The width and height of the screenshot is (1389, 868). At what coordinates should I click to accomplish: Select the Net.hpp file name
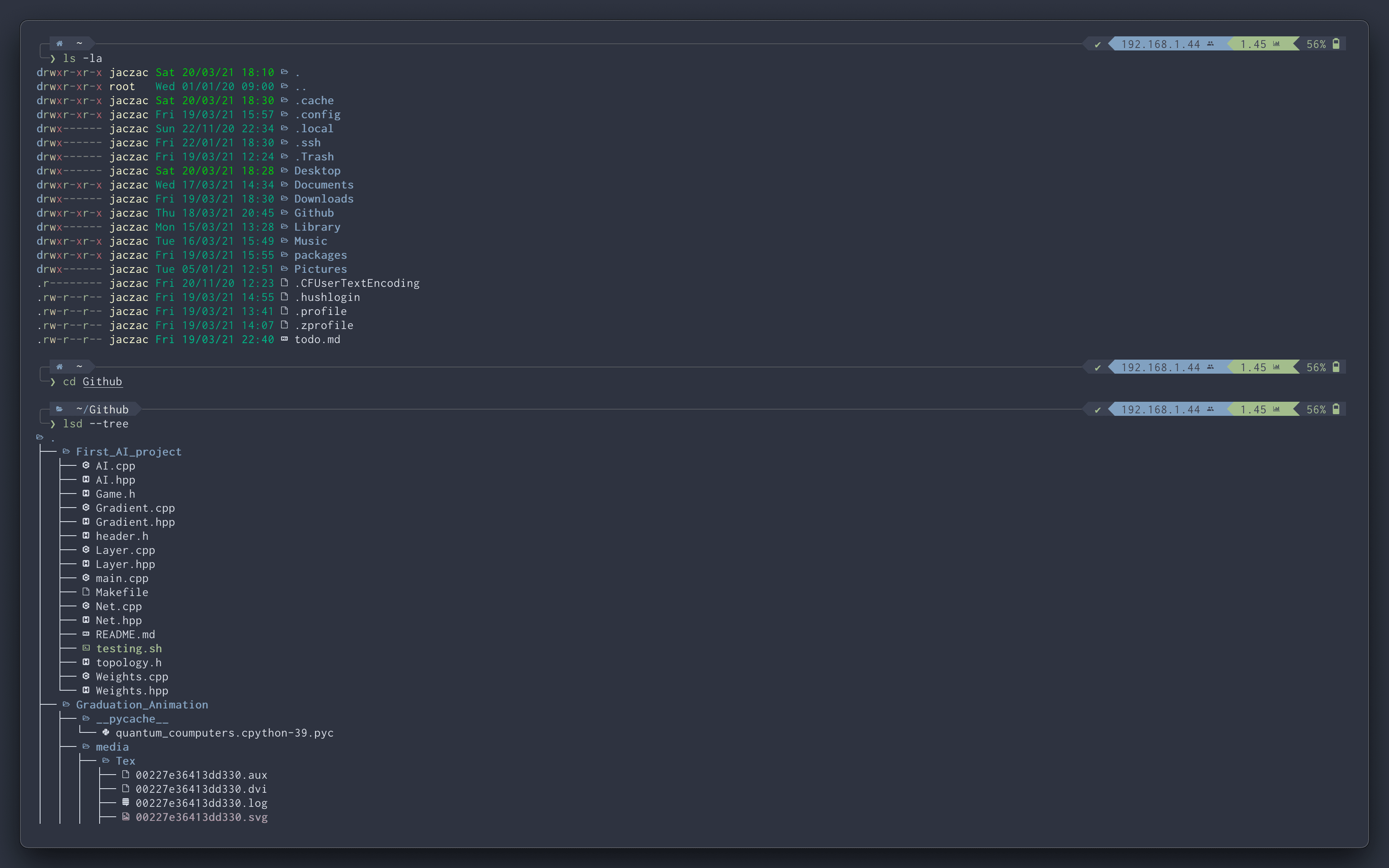click(x=119, y=620)
